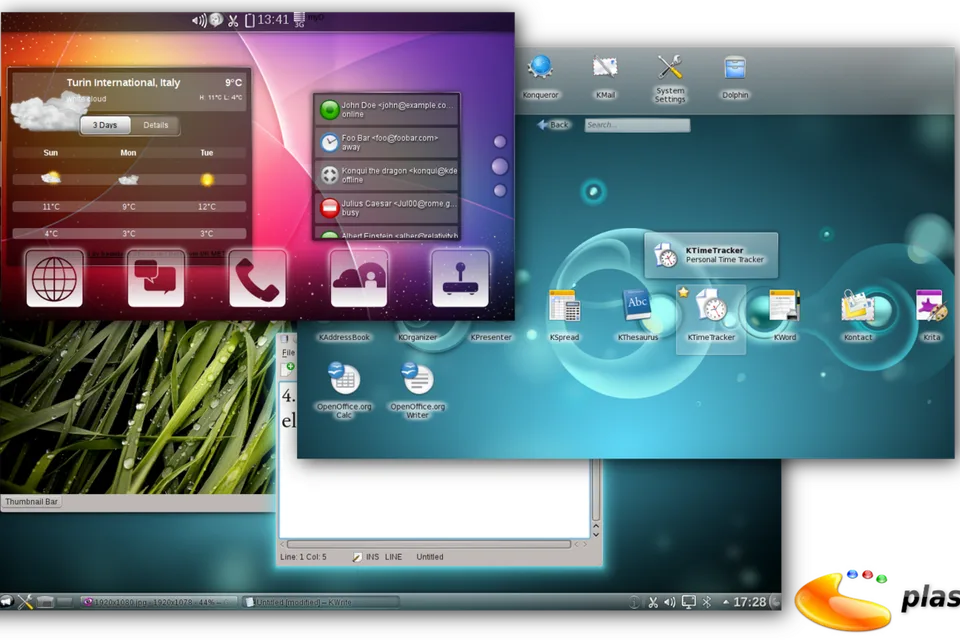Launch KSpread spreadsheet icon
Viewport: 960px width, 640px height.
564,306
